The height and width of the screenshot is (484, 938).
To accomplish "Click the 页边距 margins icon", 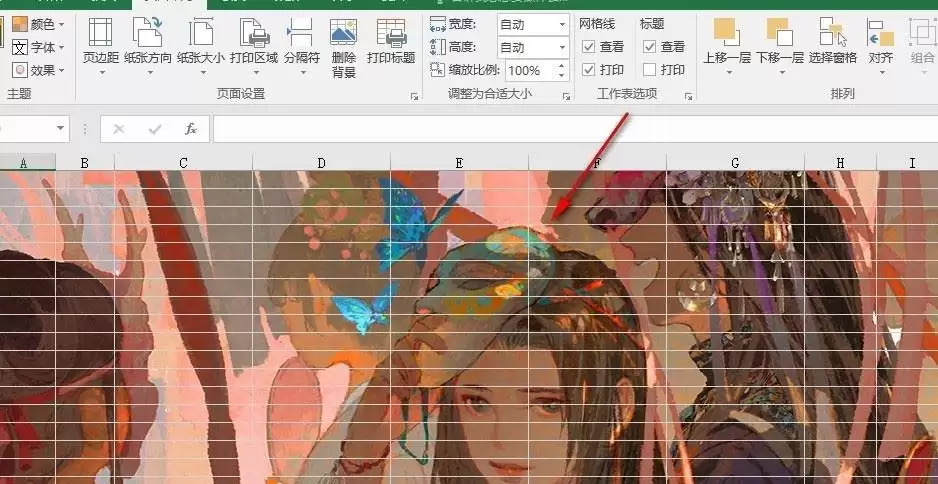I will (x=100, y=33).
